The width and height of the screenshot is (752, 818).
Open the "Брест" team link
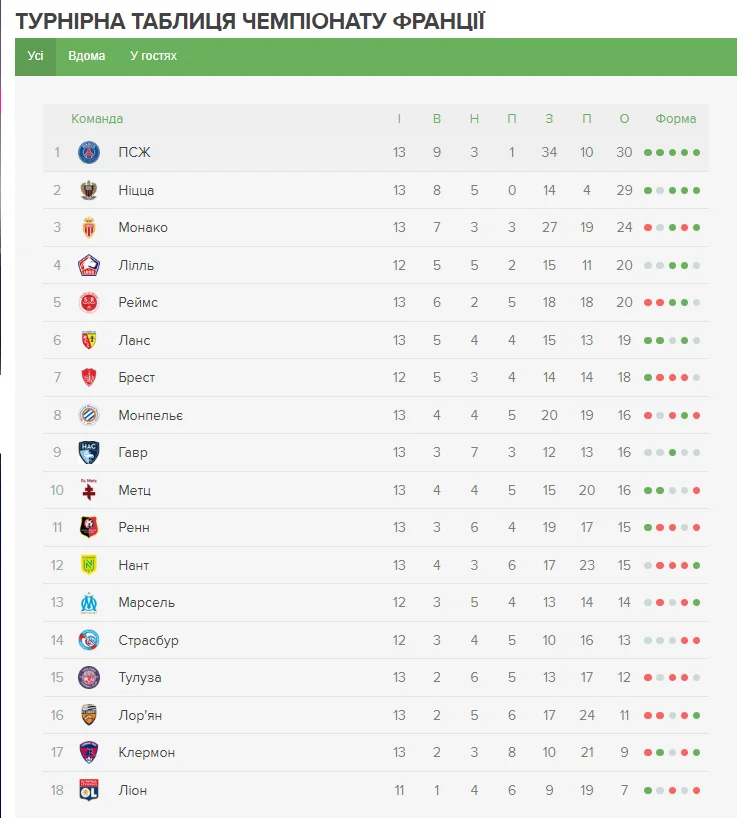(x=137, y=378)
